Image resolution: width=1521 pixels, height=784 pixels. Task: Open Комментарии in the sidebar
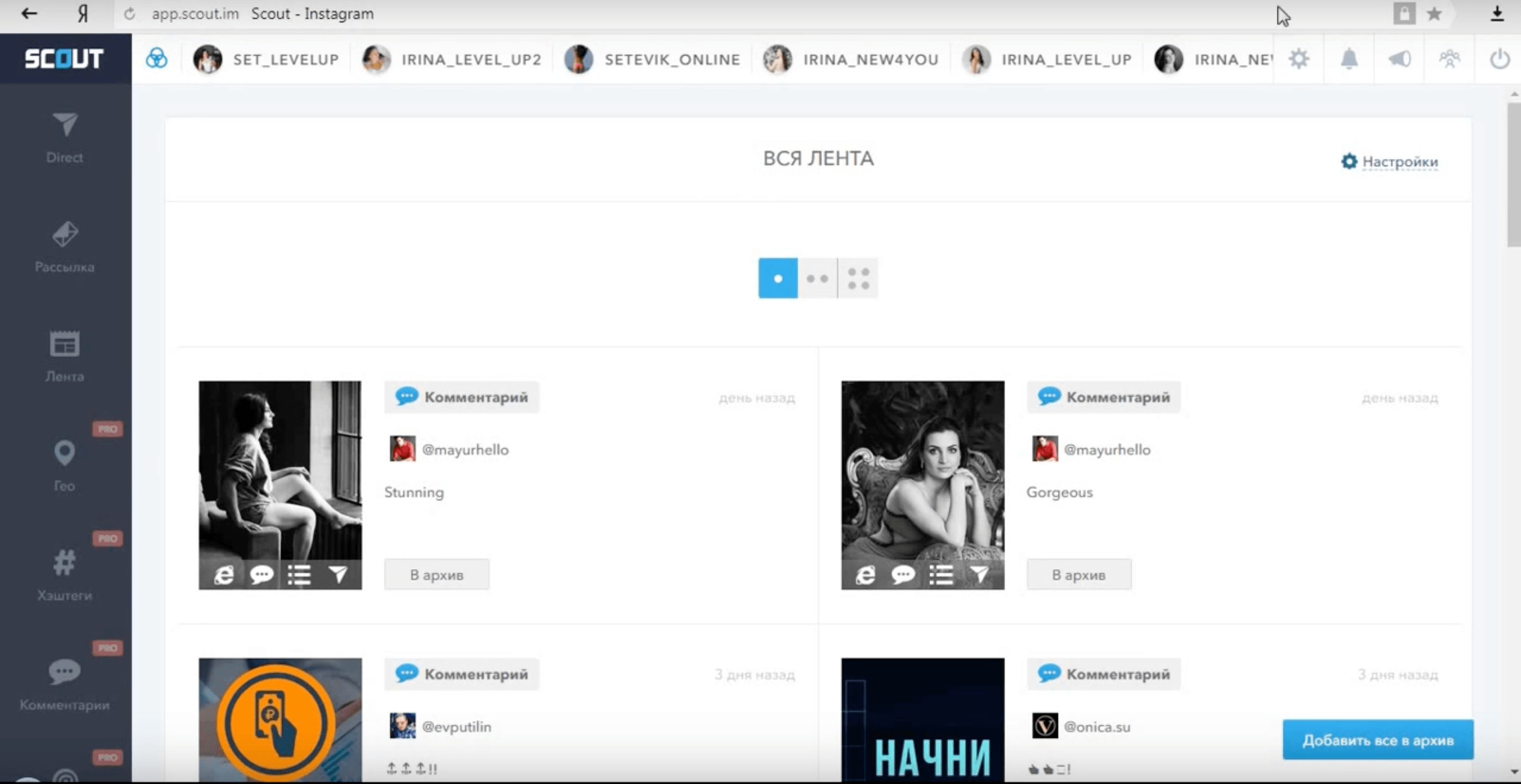(x=65, y=685)
